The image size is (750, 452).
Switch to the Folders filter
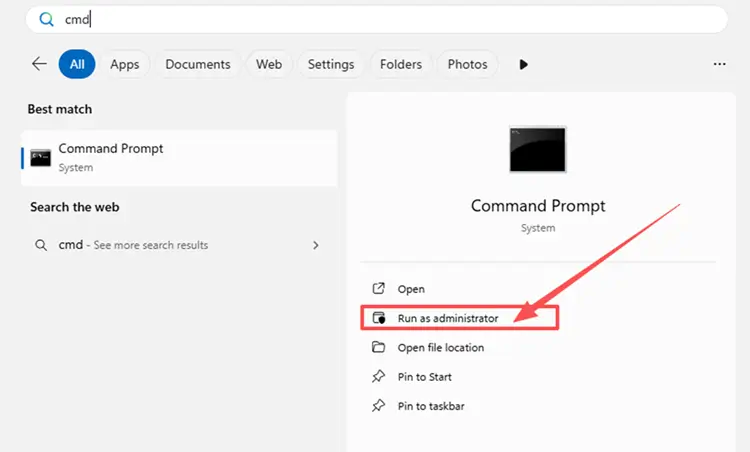tap(401, 64)
